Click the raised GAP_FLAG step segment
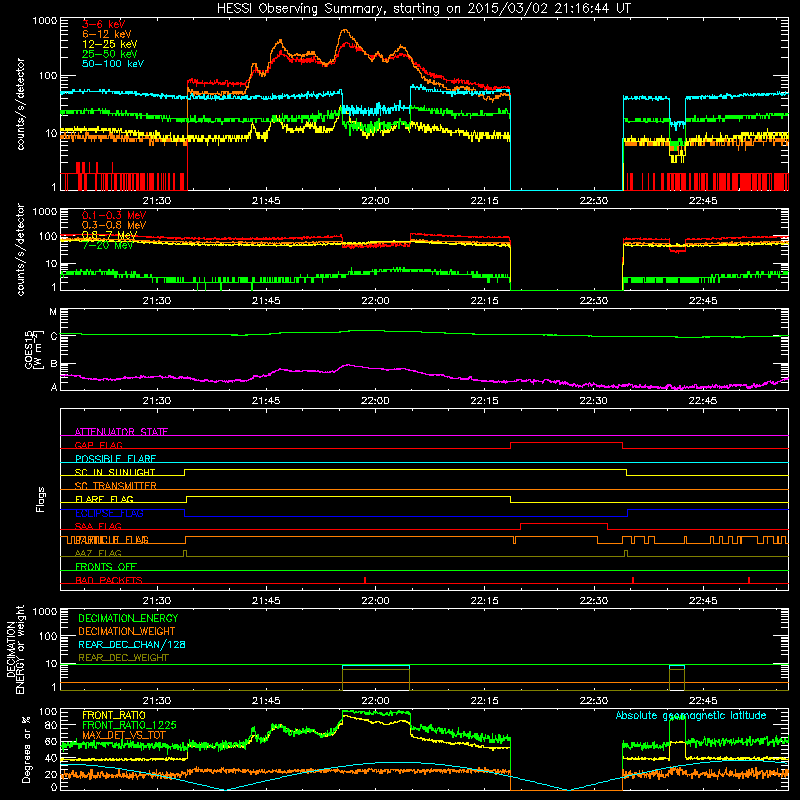Viewport: 800px width, 800px height. click(566, 443)
